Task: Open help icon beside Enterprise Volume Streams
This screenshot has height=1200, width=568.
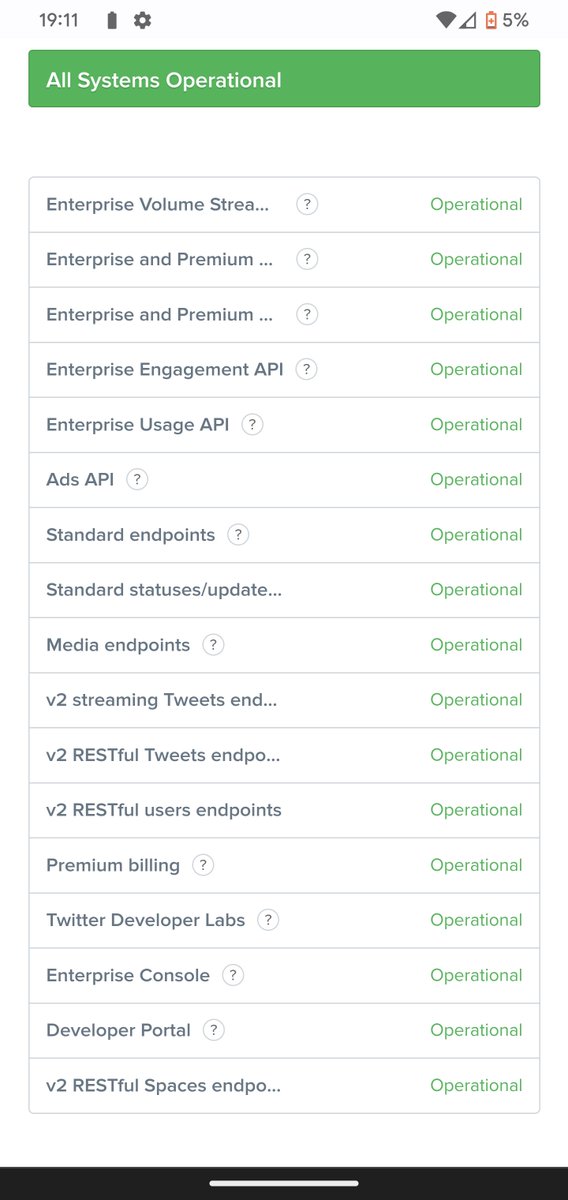Action: point(307,204)
